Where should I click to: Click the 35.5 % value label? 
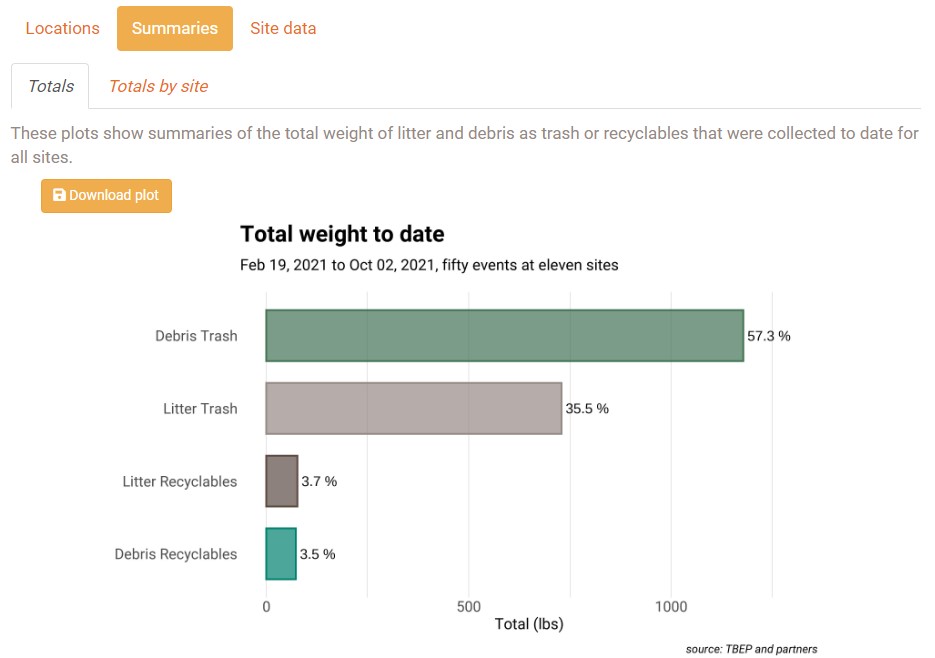587,408
